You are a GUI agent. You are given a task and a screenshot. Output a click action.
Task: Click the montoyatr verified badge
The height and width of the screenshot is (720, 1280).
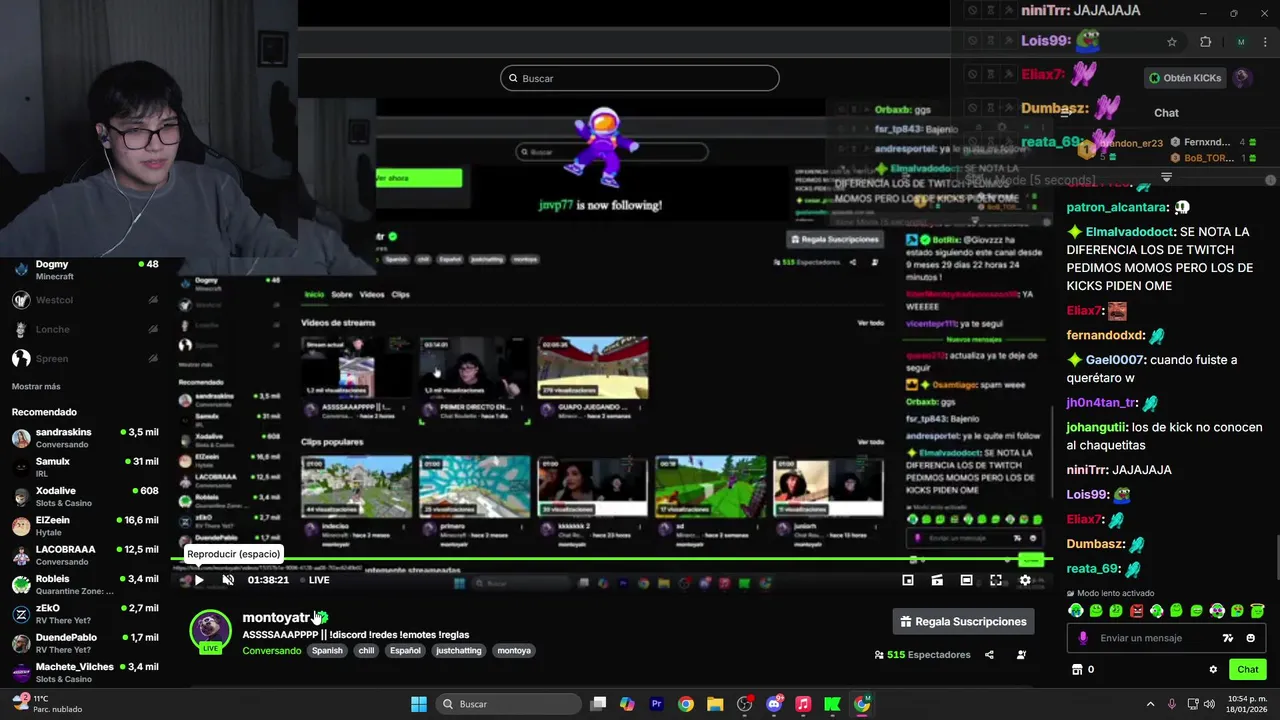[x=322, y=618]
